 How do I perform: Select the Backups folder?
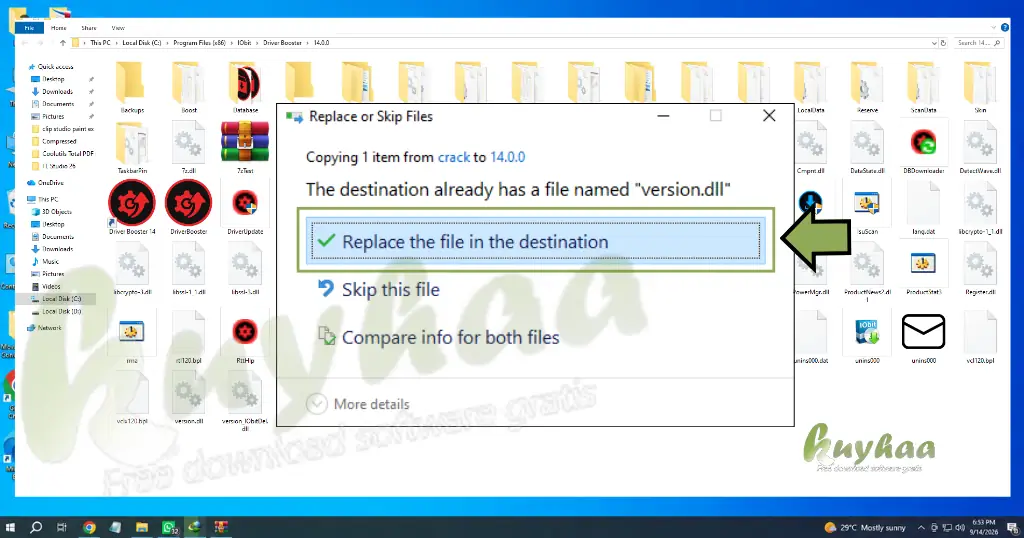tap(132, 87)
